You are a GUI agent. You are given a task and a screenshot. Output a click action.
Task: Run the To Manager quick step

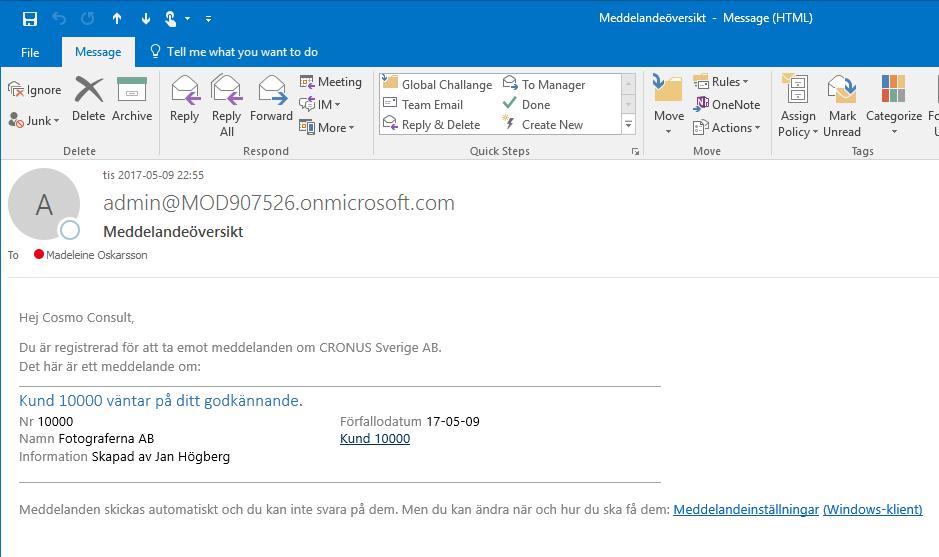(544, 84)
